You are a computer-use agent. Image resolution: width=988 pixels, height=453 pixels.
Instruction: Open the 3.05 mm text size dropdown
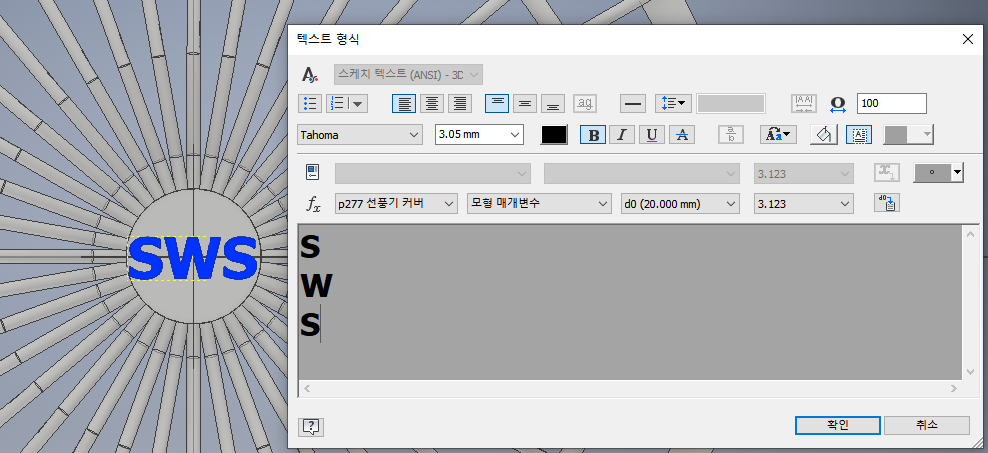pos(479,134)
